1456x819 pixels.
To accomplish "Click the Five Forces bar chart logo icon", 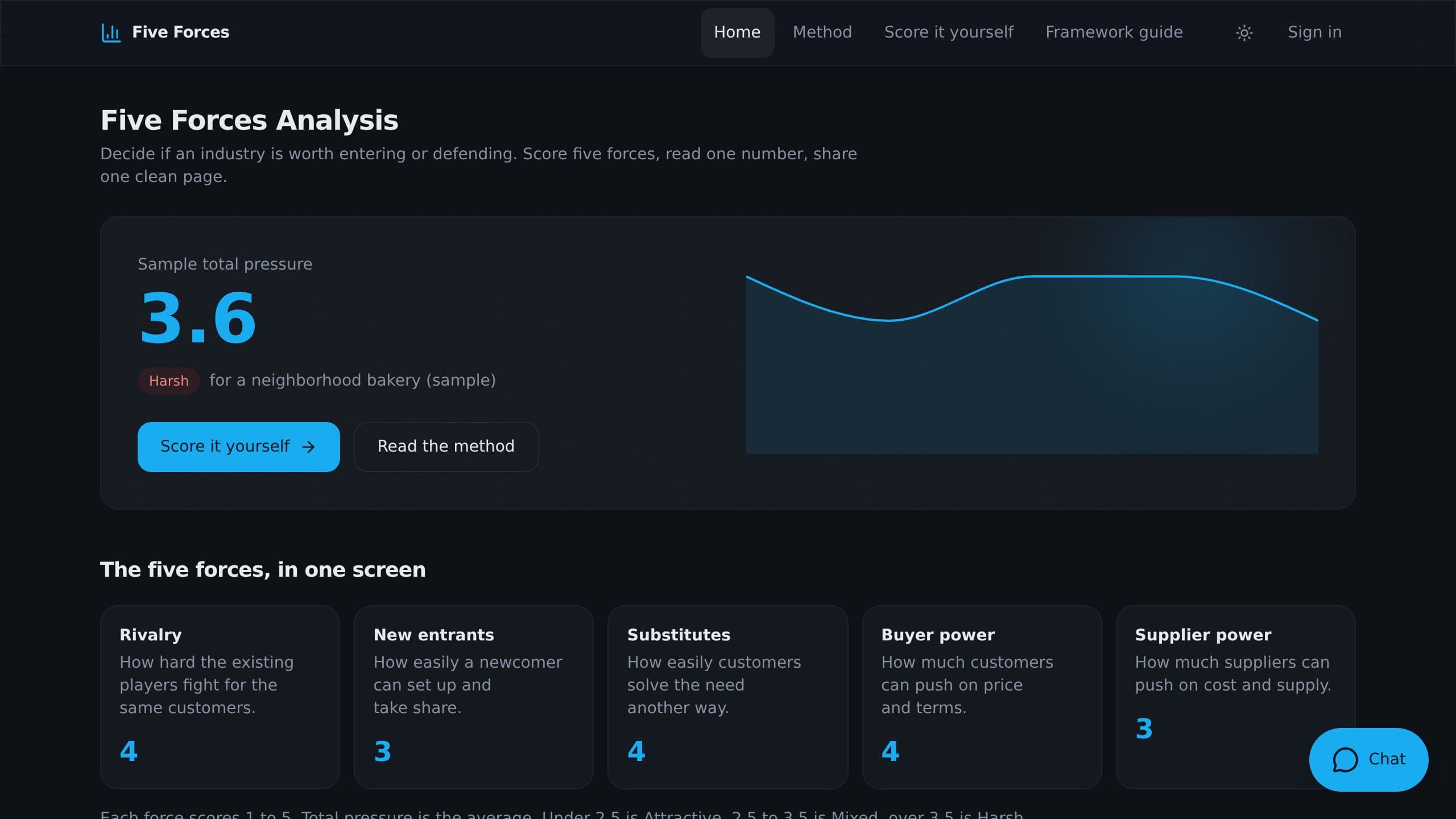I will click(x=111, y=32).
